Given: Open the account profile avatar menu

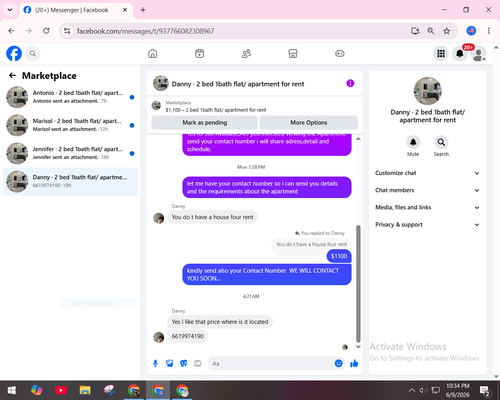Looking at the screenshot, I should click(478, 53).
